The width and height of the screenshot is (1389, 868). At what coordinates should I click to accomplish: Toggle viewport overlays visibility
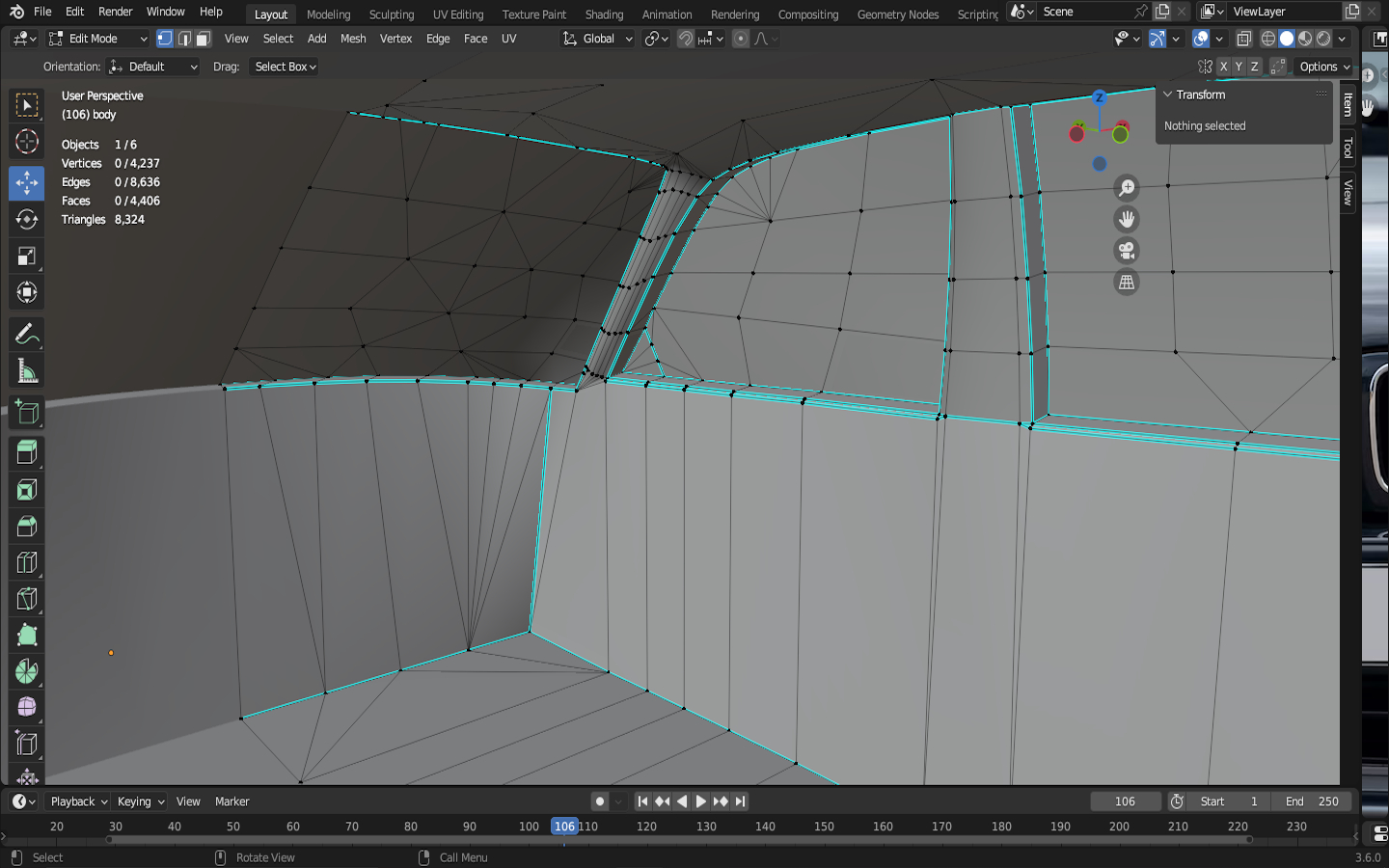pos(1201,39)
